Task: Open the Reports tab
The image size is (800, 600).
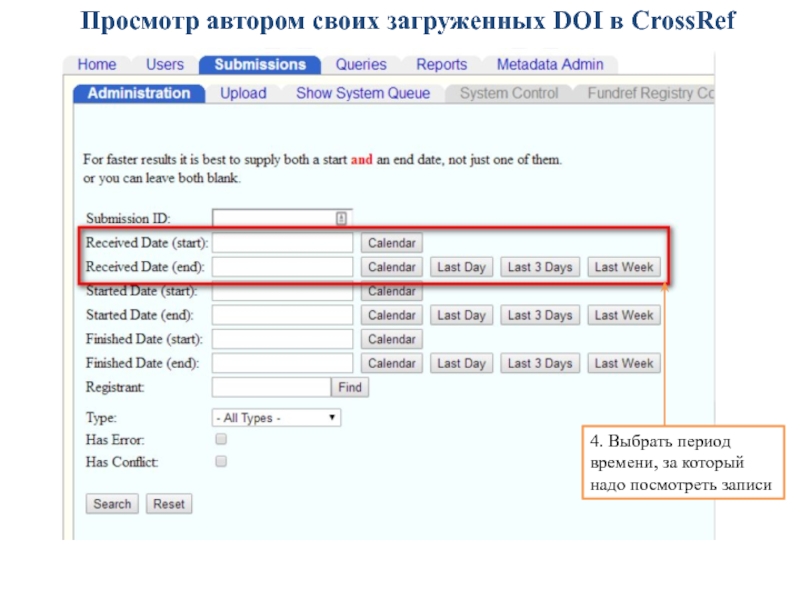Action: click(441, 65)
